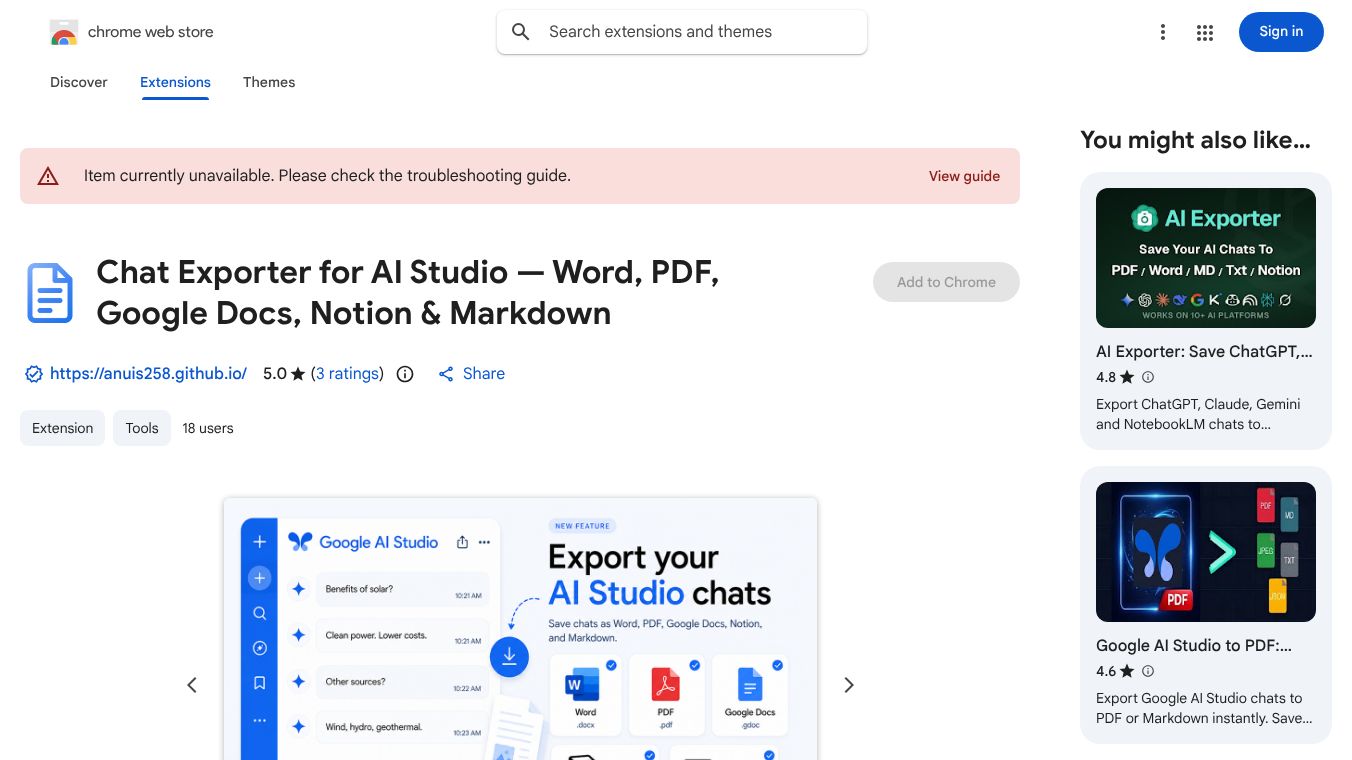Screen dimensions: 1352x760
Task: Click the 'You might also like…' heading
Action: (x=1195, y=140)
